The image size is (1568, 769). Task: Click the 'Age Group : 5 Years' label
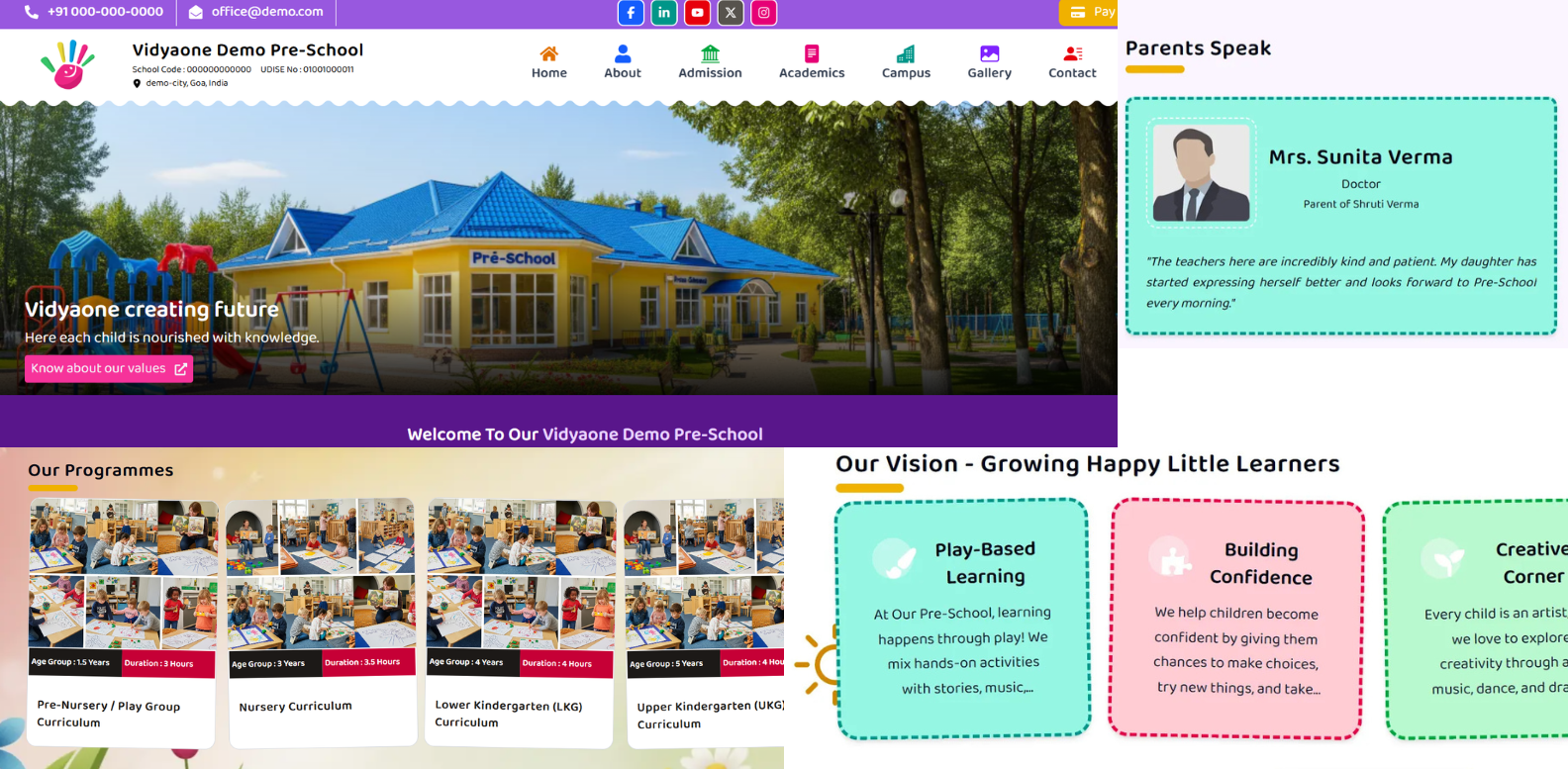coord(666,663)
